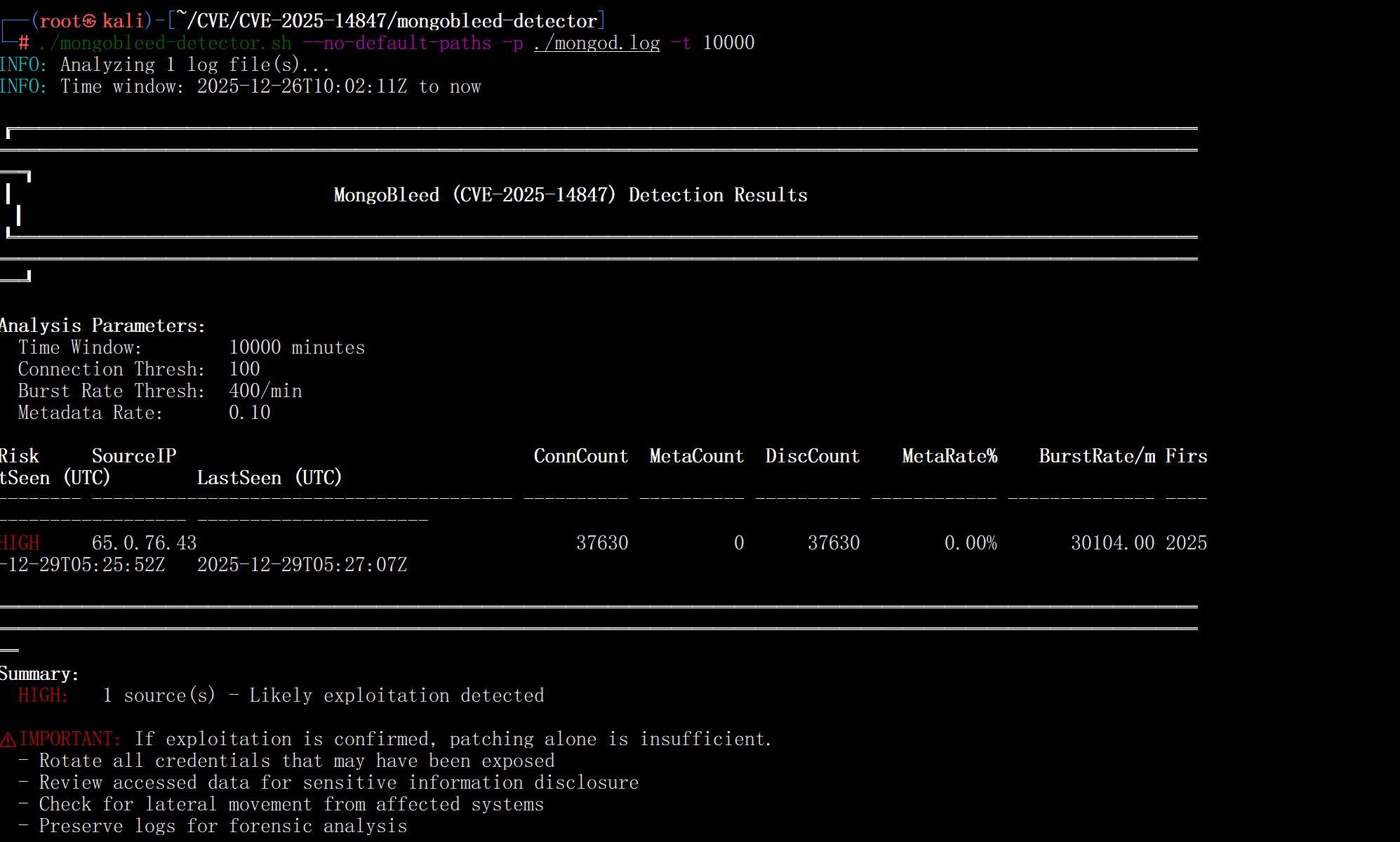Click the 10000 time argument in command
Viewport: 1400px width, 842px height.
(728, 43)
